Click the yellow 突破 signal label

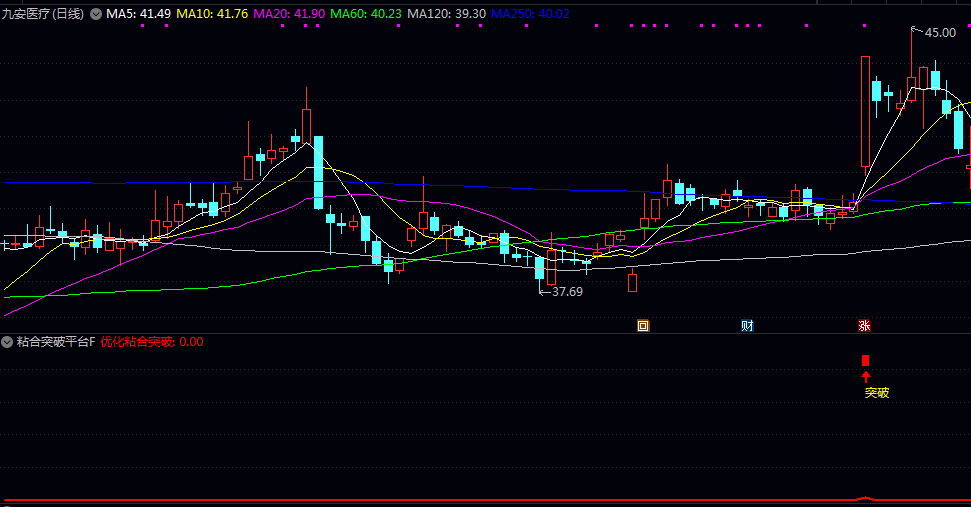point(877,393)
